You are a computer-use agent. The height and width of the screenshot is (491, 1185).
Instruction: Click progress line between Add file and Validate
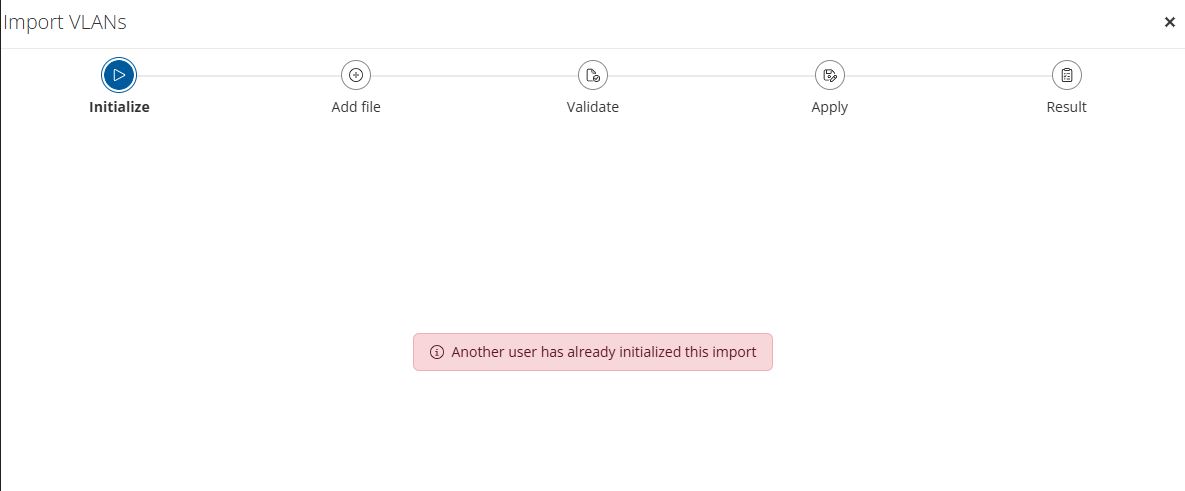(x=475, y=76)
